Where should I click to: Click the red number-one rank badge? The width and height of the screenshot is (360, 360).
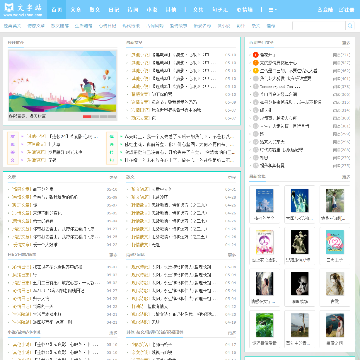(256, 55)
